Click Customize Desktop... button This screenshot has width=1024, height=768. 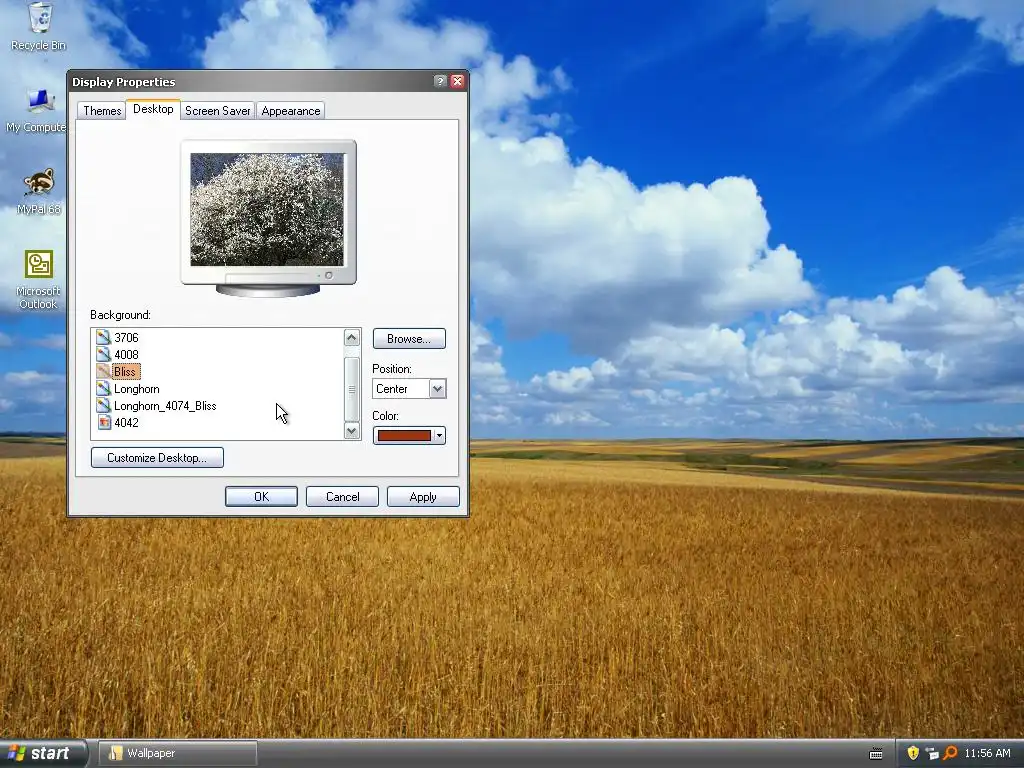pos(157,457)
